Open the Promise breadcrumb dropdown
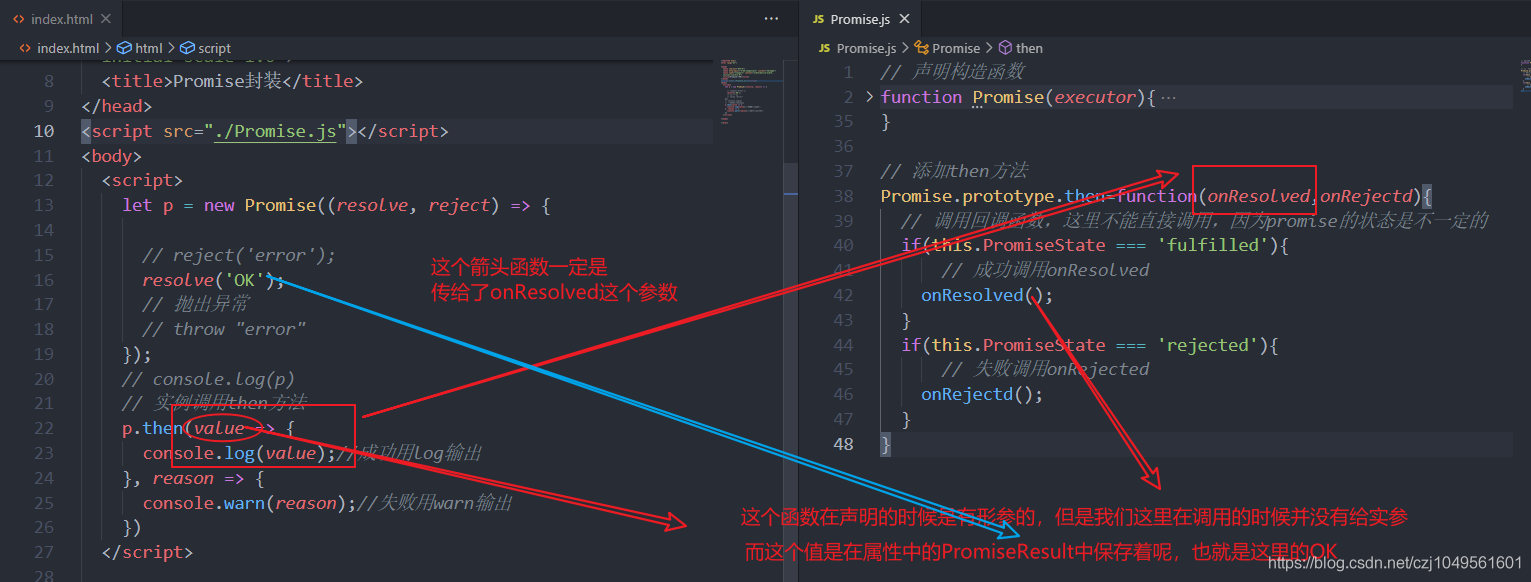 956,48
